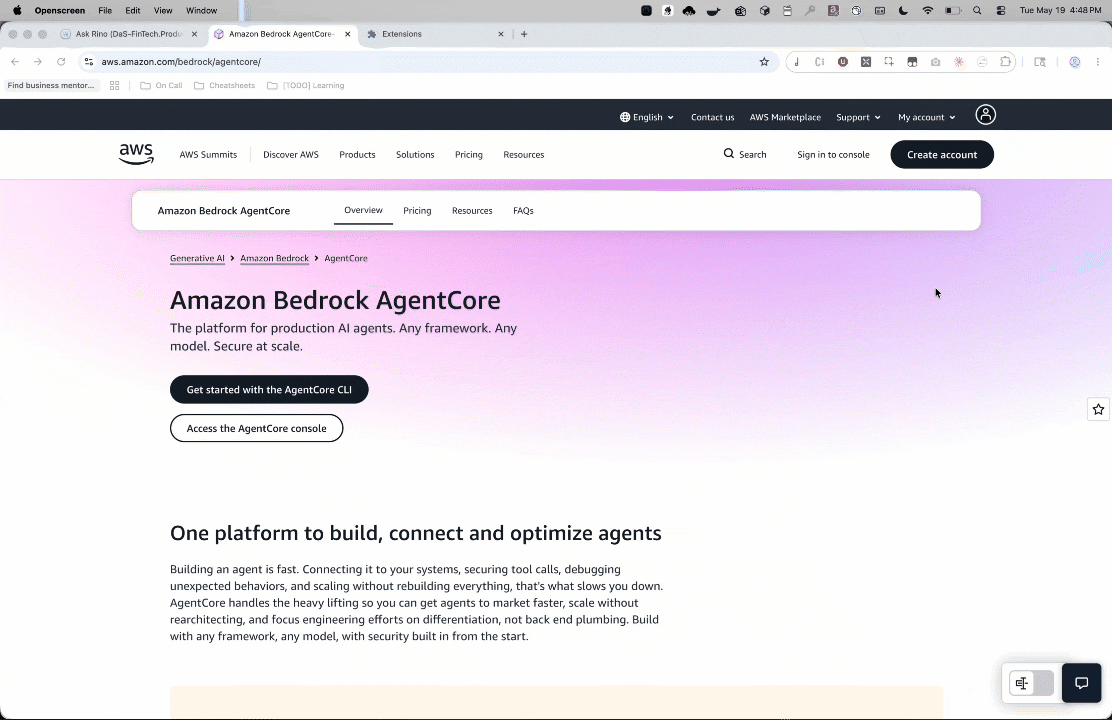The width and height of the screenshot is (1112, 720).
Task: Open the Window menu
Action: pos(201,11)
